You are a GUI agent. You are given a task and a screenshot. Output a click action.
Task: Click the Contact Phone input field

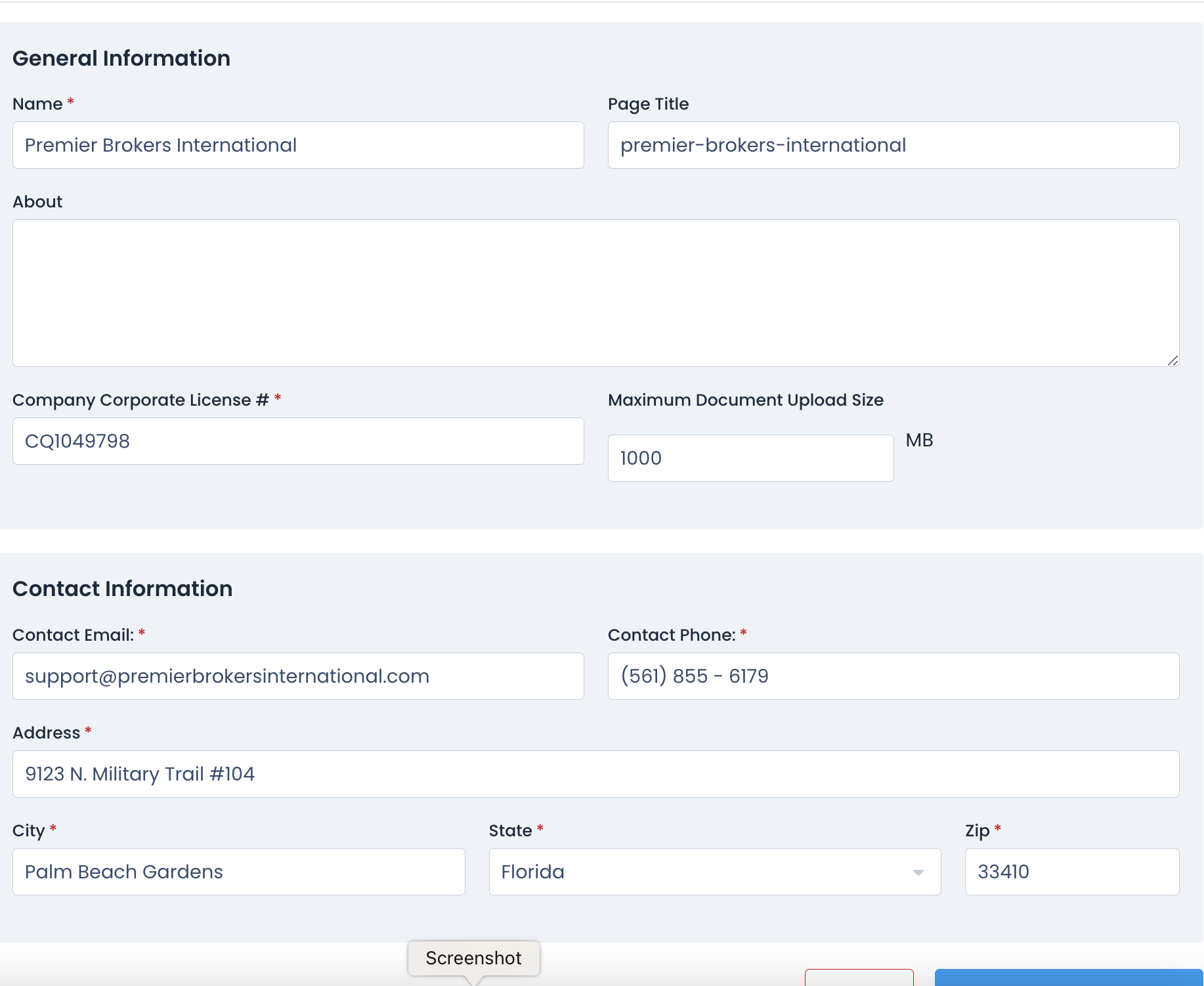893,676
